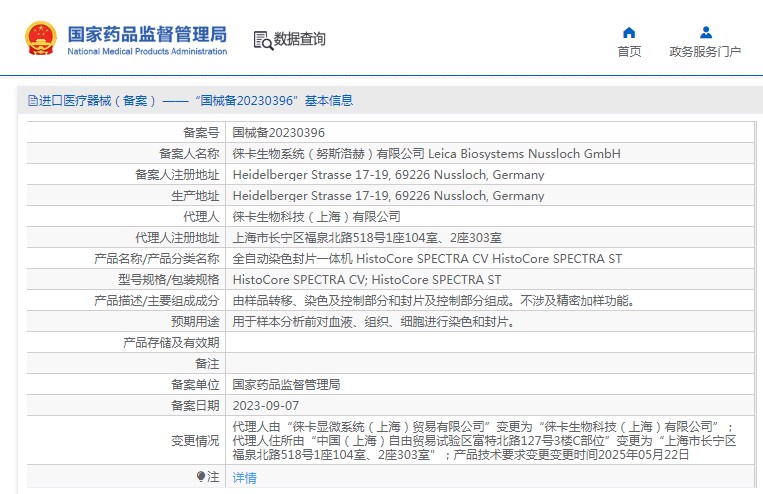
Task: Select 代理人注册地址 value 上海市长宁区福泉北路518号
Action: click(x=367, y=238)
